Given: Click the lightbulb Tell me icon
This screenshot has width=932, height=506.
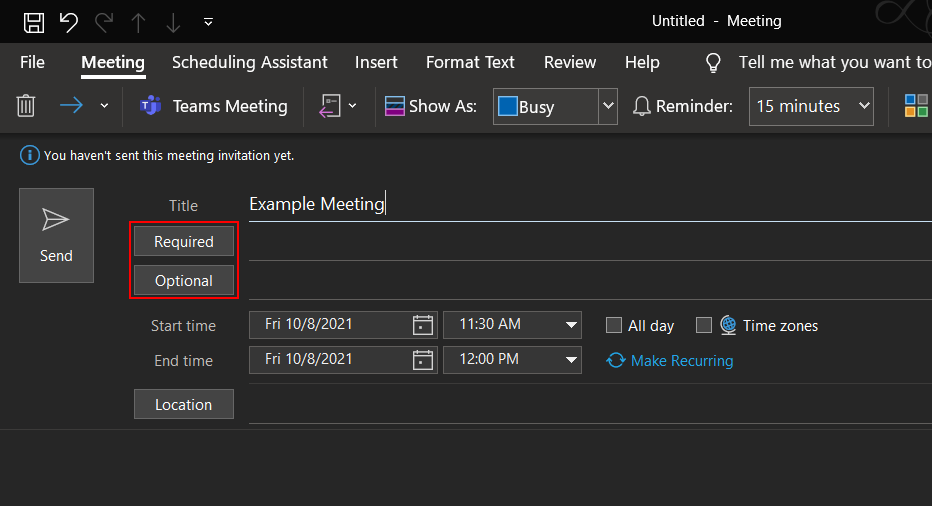Looking at the screenshot, I should coord(713,62).
